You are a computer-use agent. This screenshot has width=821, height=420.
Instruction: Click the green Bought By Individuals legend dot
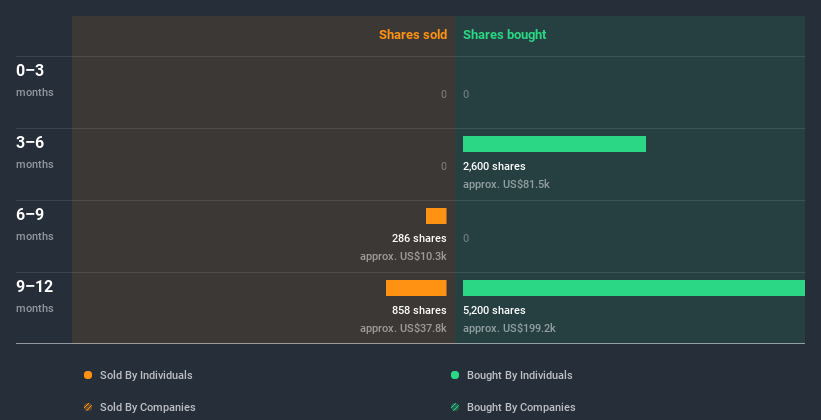click(x=455, y=375)
